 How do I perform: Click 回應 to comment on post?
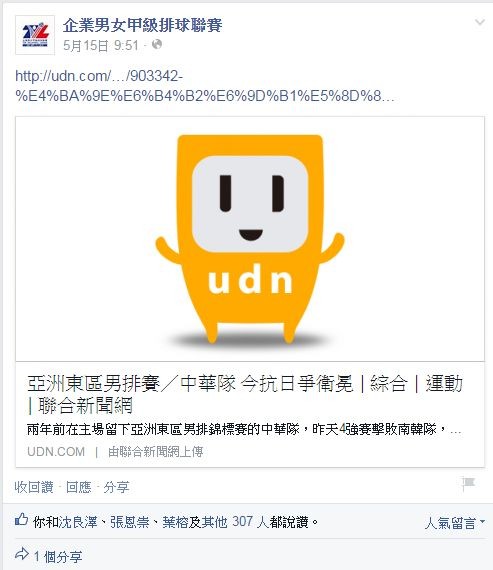click(79, 487)
